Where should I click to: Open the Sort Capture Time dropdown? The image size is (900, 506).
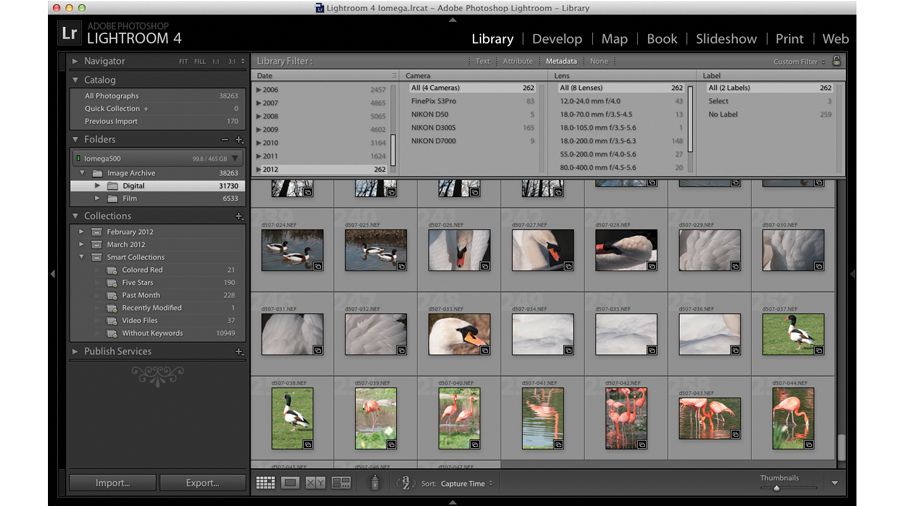click(467, 484)
